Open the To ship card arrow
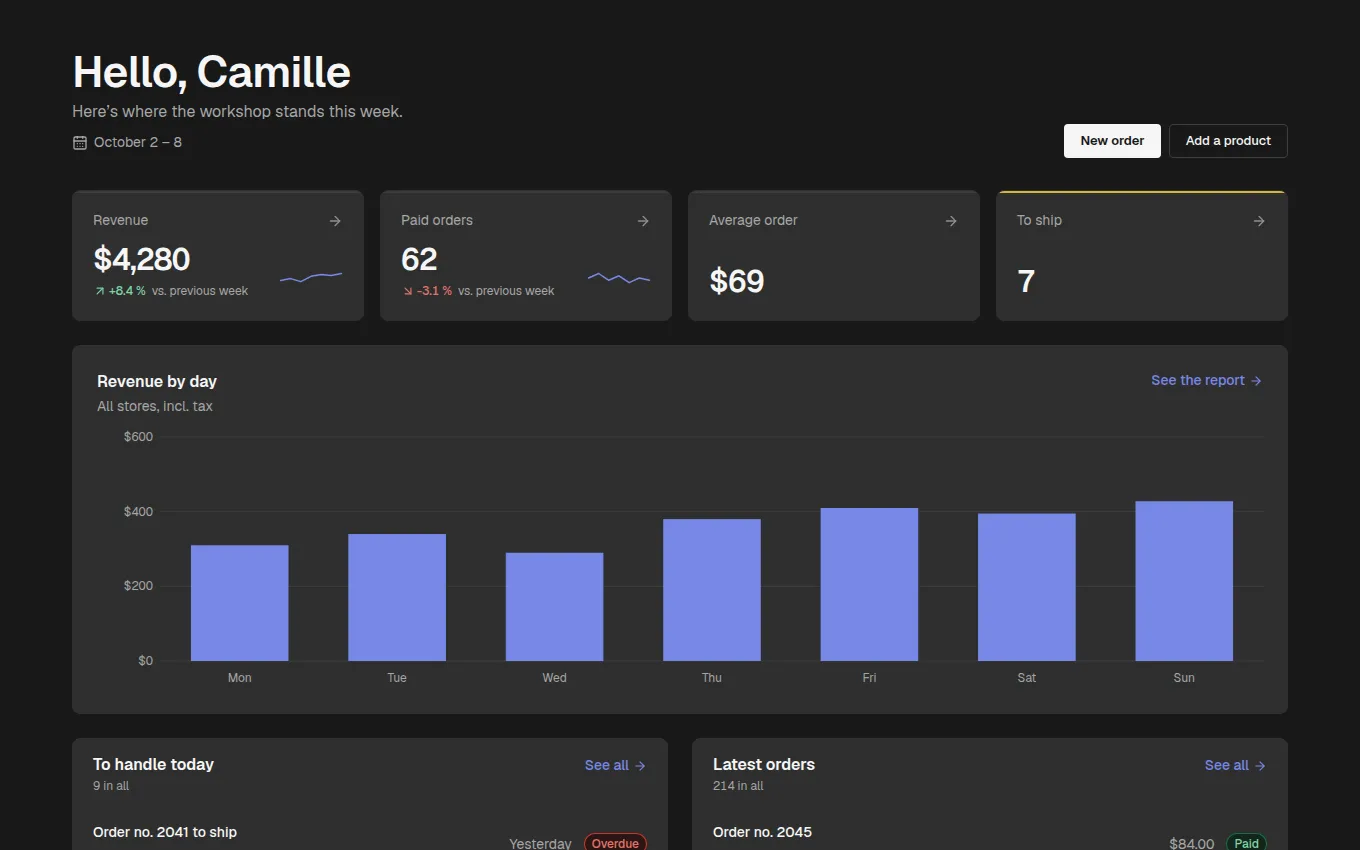 pyautogui.click(x=1259, y=221)
